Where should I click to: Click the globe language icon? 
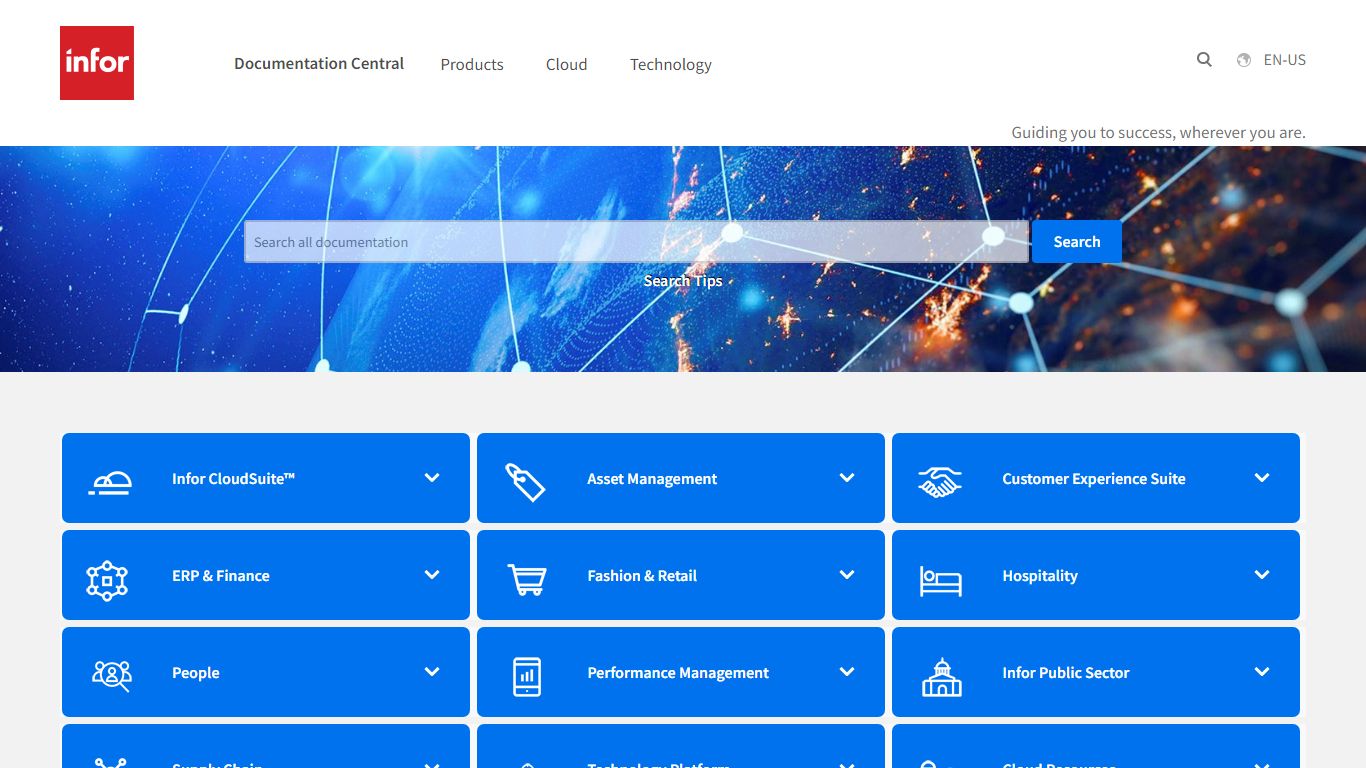(1244, 60)
